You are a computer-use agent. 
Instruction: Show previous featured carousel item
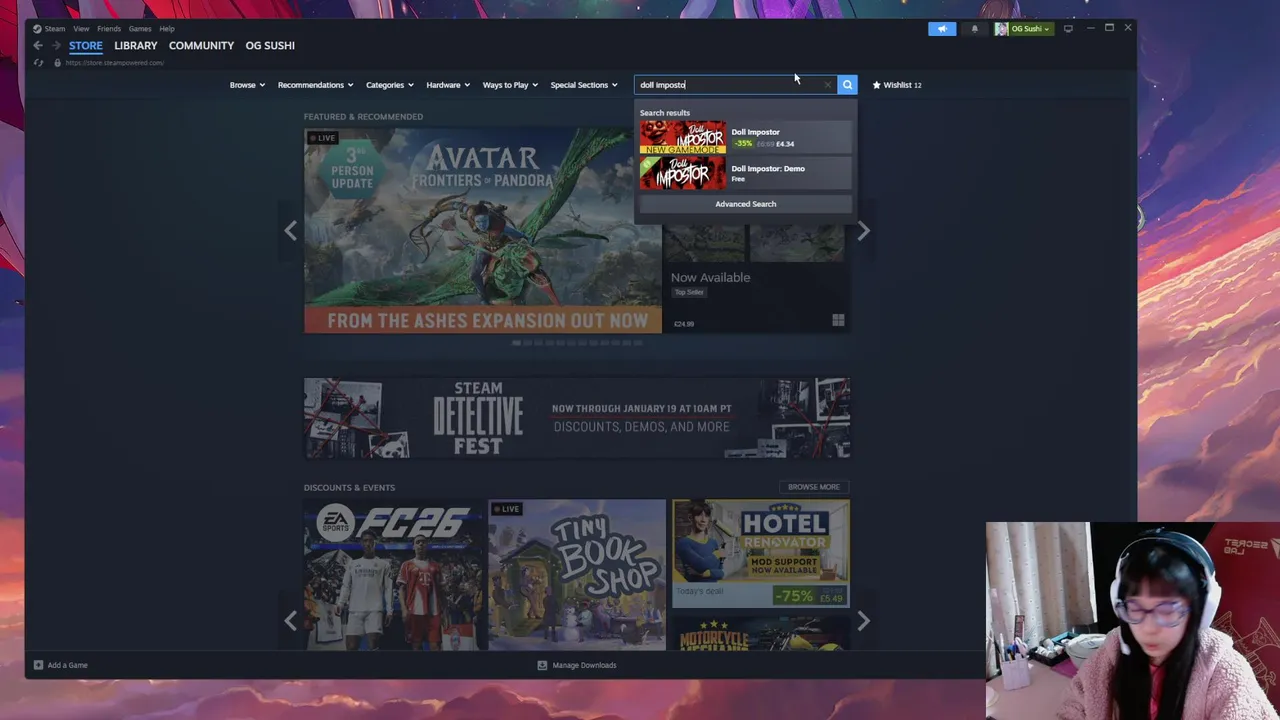290,231
